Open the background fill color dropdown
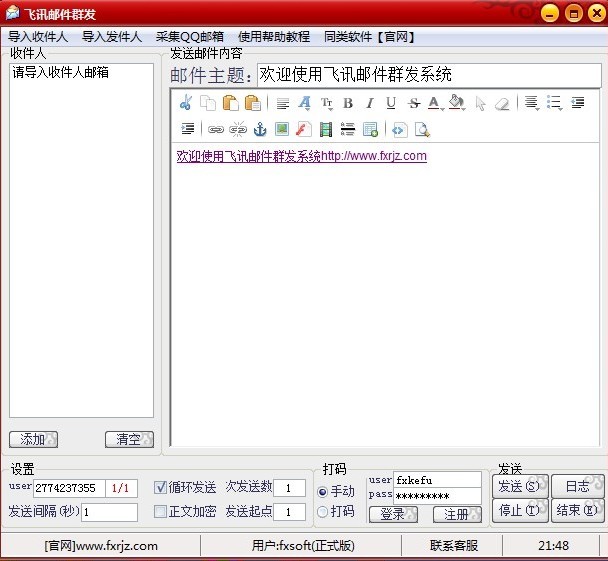The height and width of the screenshot is (561, 608). (x=458, y=103)
